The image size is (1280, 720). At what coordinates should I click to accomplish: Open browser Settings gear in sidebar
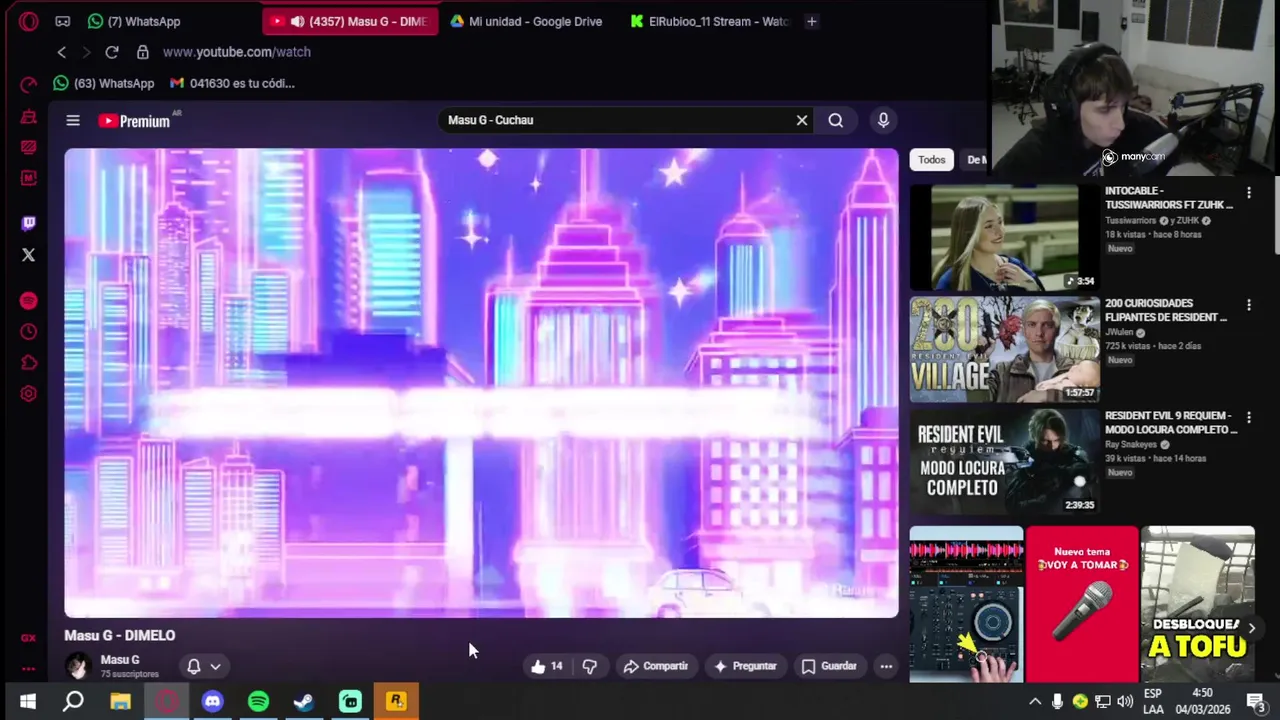tap(28, 394)
